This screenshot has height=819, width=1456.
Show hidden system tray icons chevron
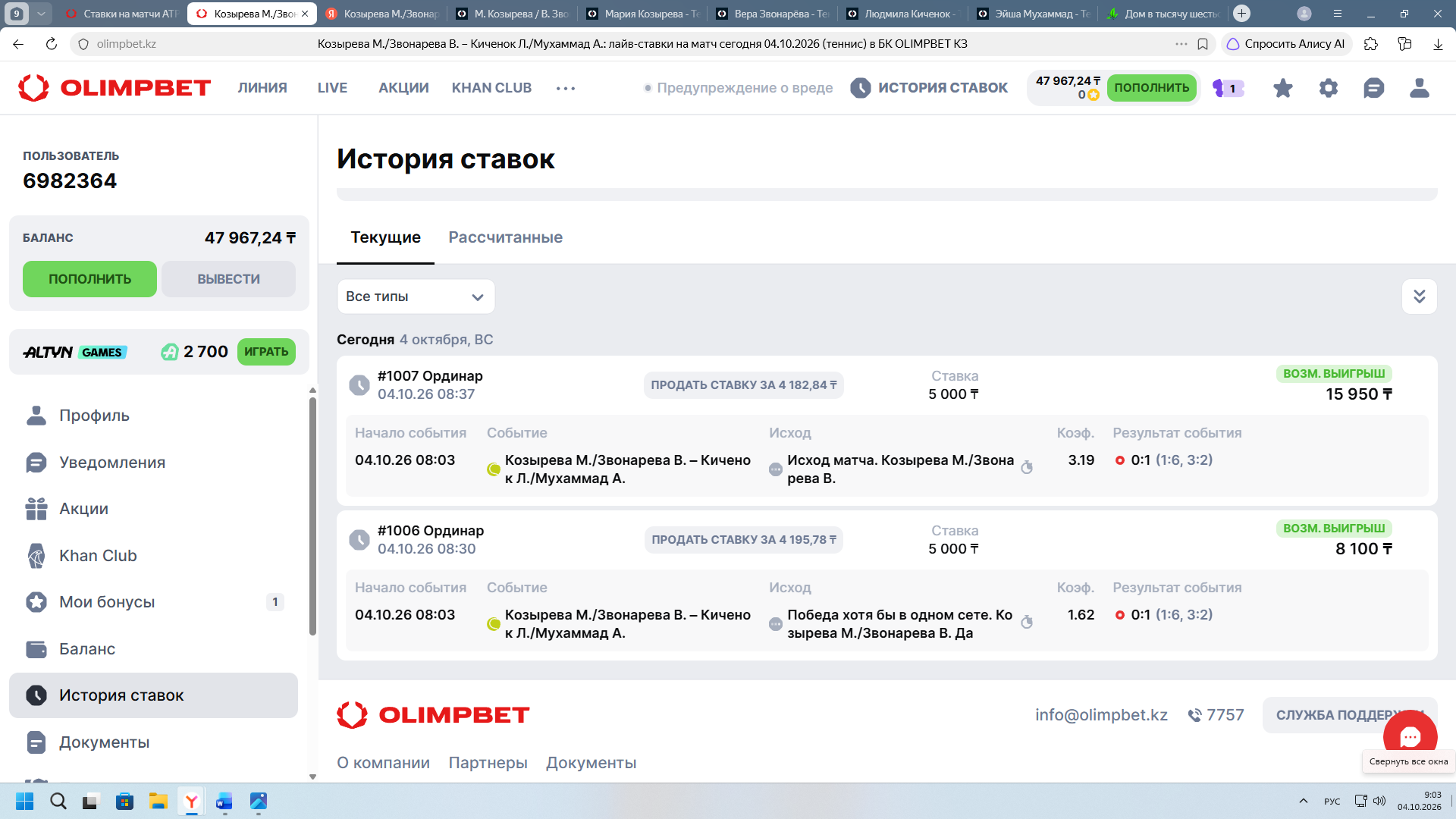click(1303, 801)
